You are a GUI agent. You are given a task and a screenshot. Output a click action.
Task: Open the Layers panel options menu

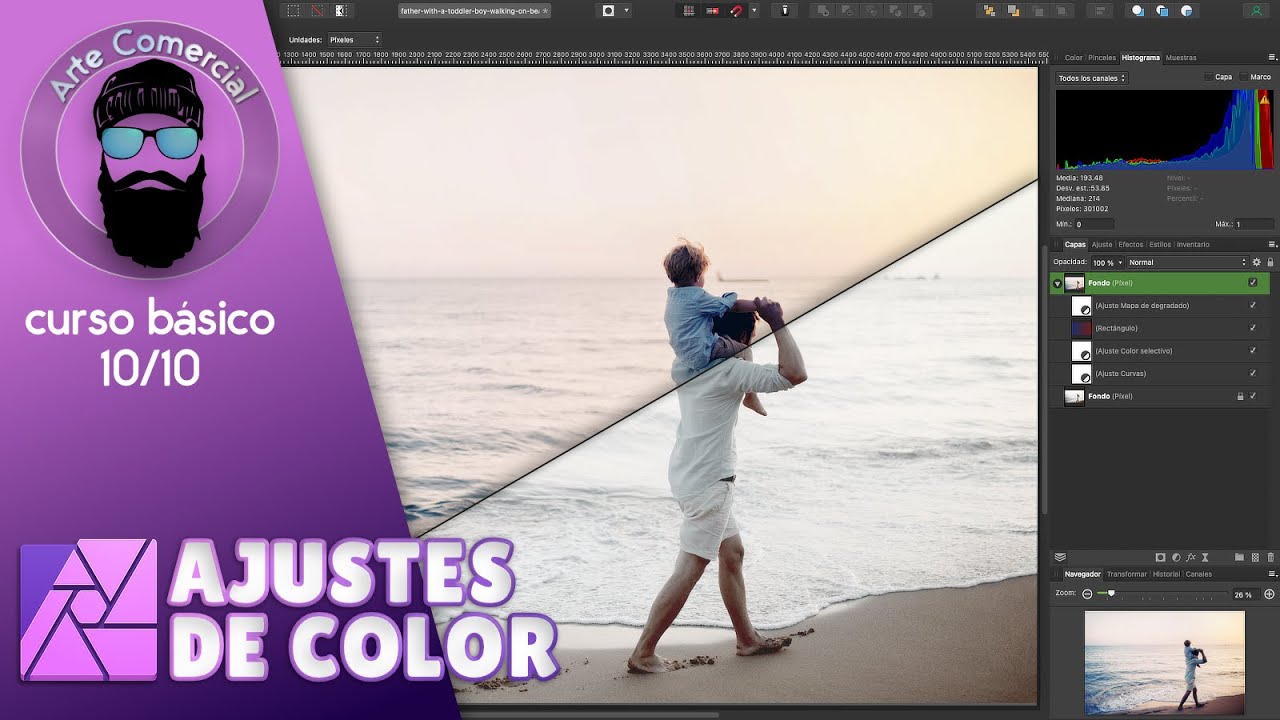click(x=1272, y=244)
